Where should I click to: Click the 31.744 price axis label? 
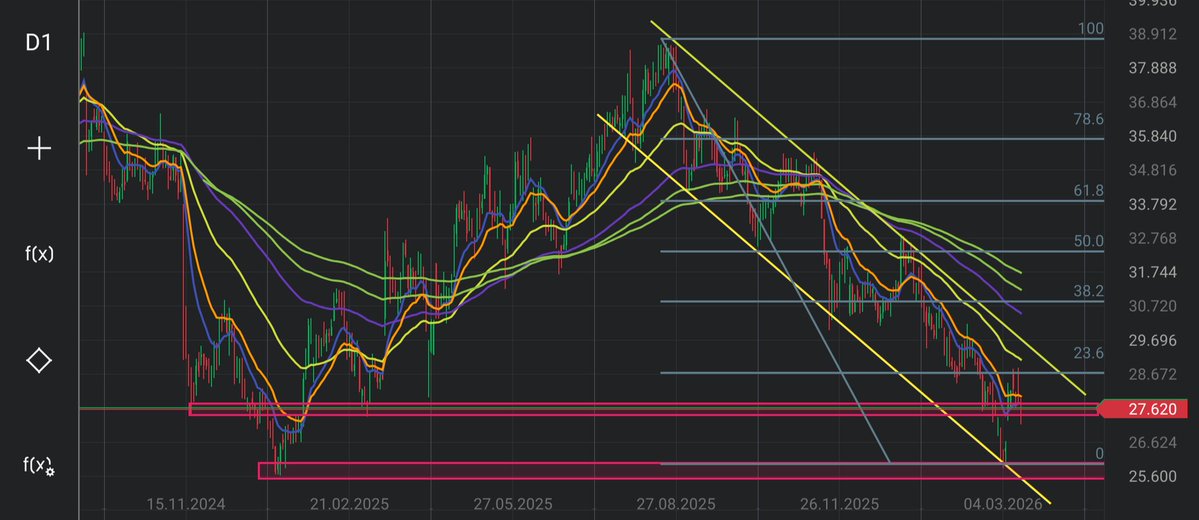pos(1152,272)
